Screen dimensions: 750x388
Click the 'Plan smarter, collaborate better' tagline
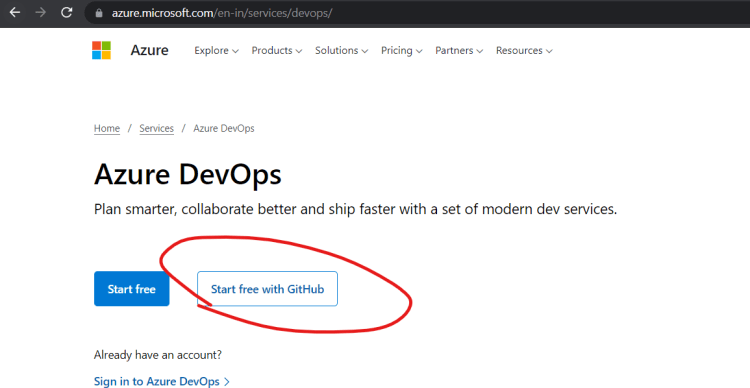click(x=355, y=209)
